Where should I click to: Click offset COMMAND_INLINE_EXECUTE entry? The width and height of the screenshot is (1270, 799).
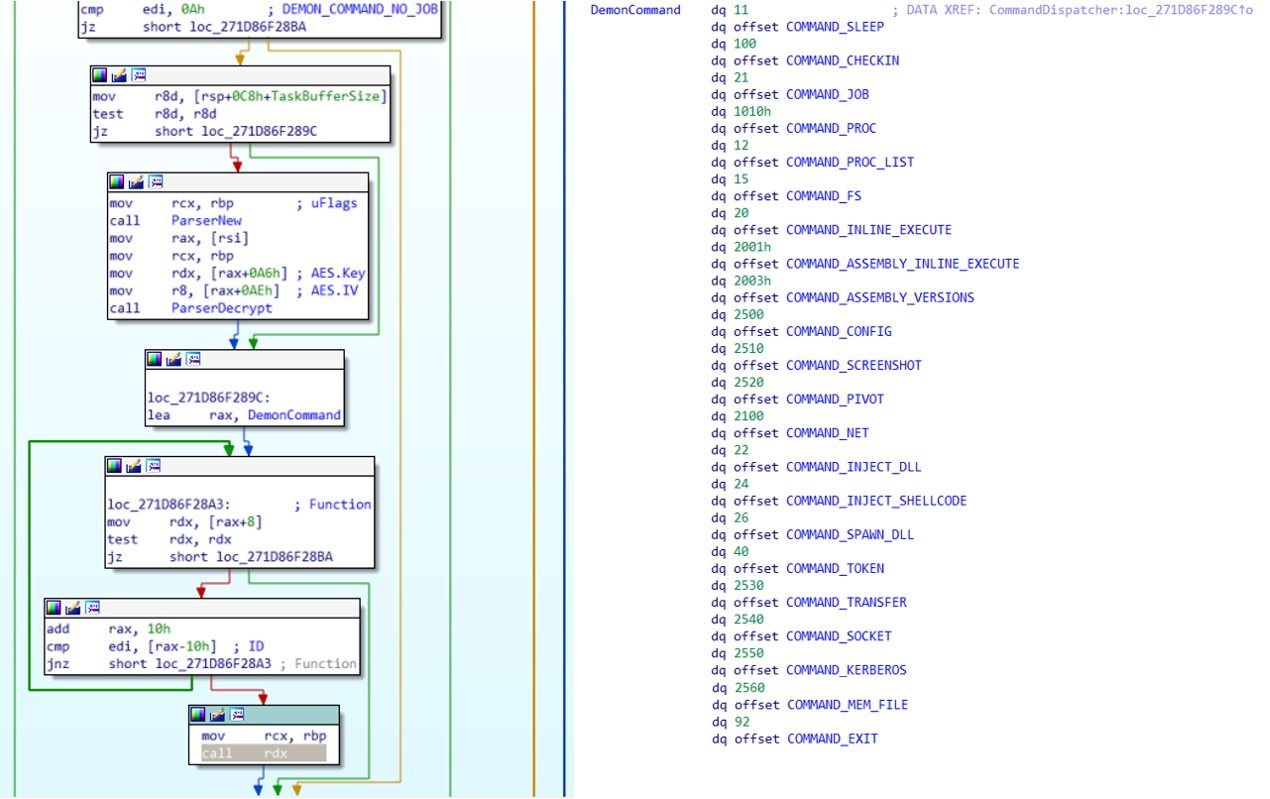pos(831,230)
